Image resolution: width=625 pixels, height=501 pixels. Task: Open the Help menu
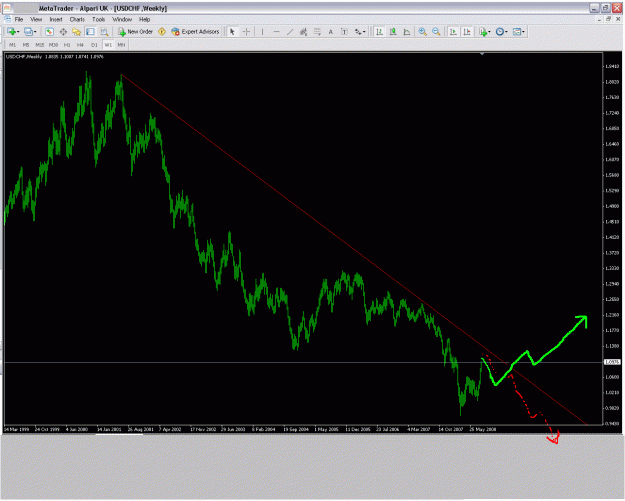[144, 20]
